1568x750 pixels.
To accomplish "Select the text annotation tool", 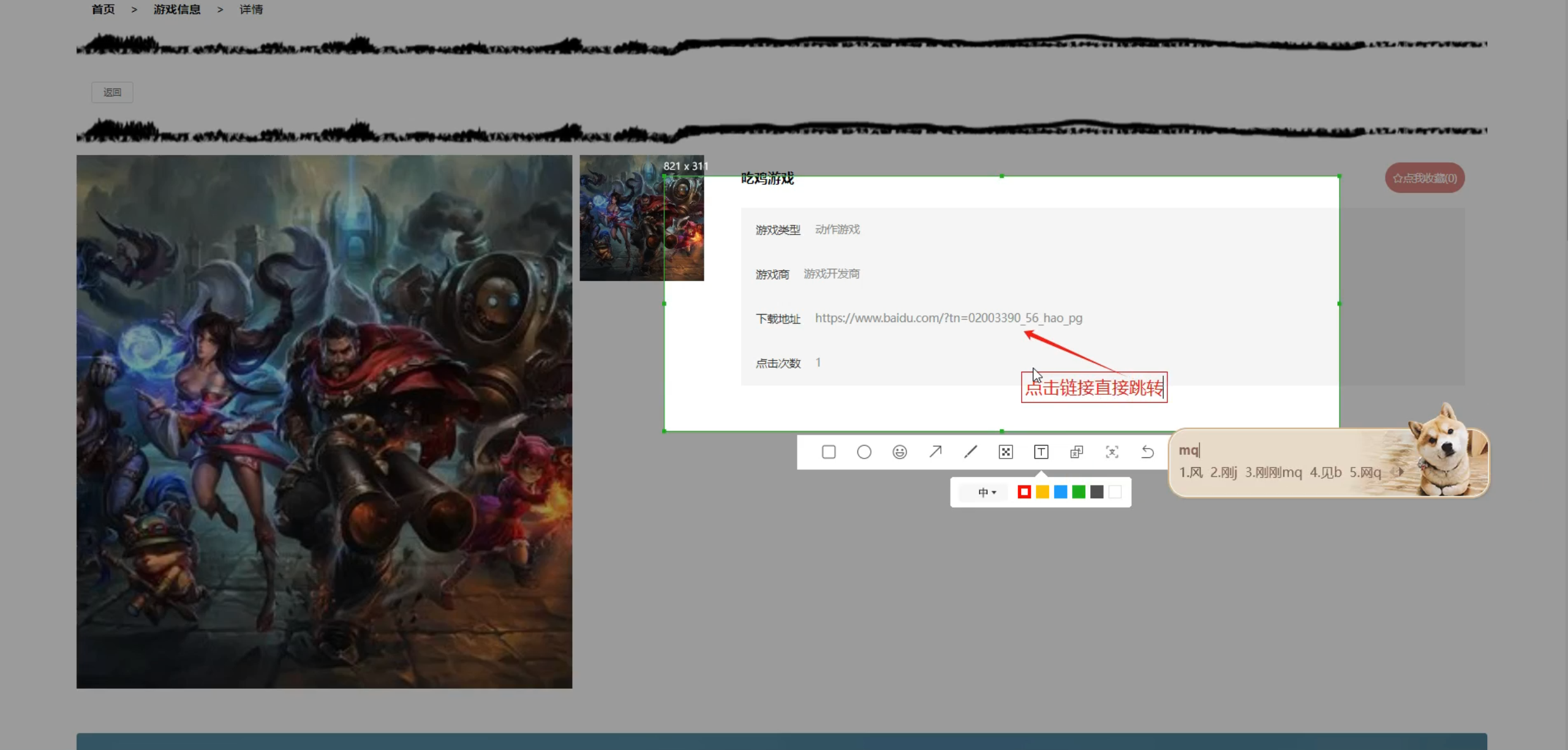I will 1041,452.
